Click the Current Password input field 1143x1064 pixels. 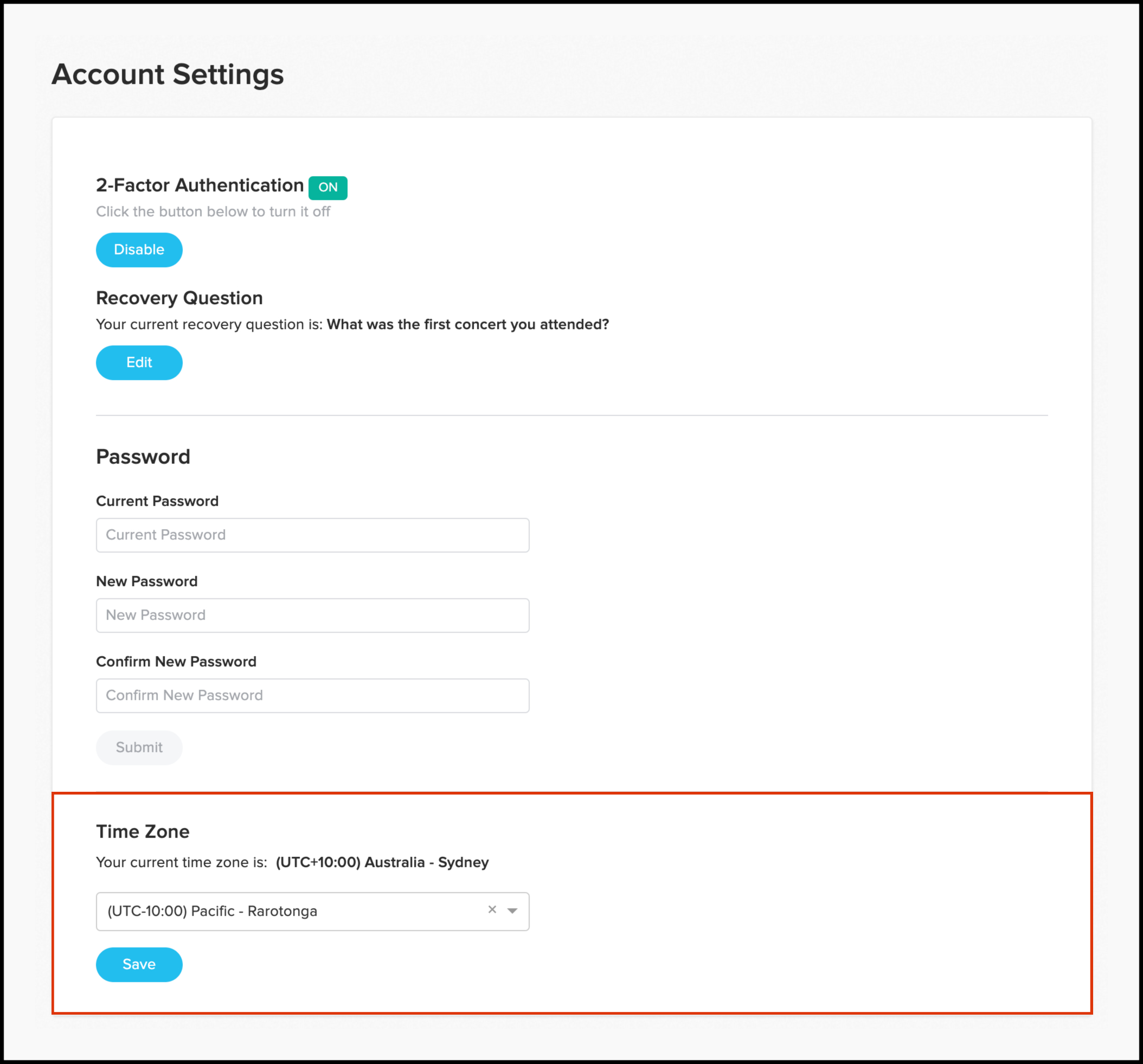pos(312,535)
